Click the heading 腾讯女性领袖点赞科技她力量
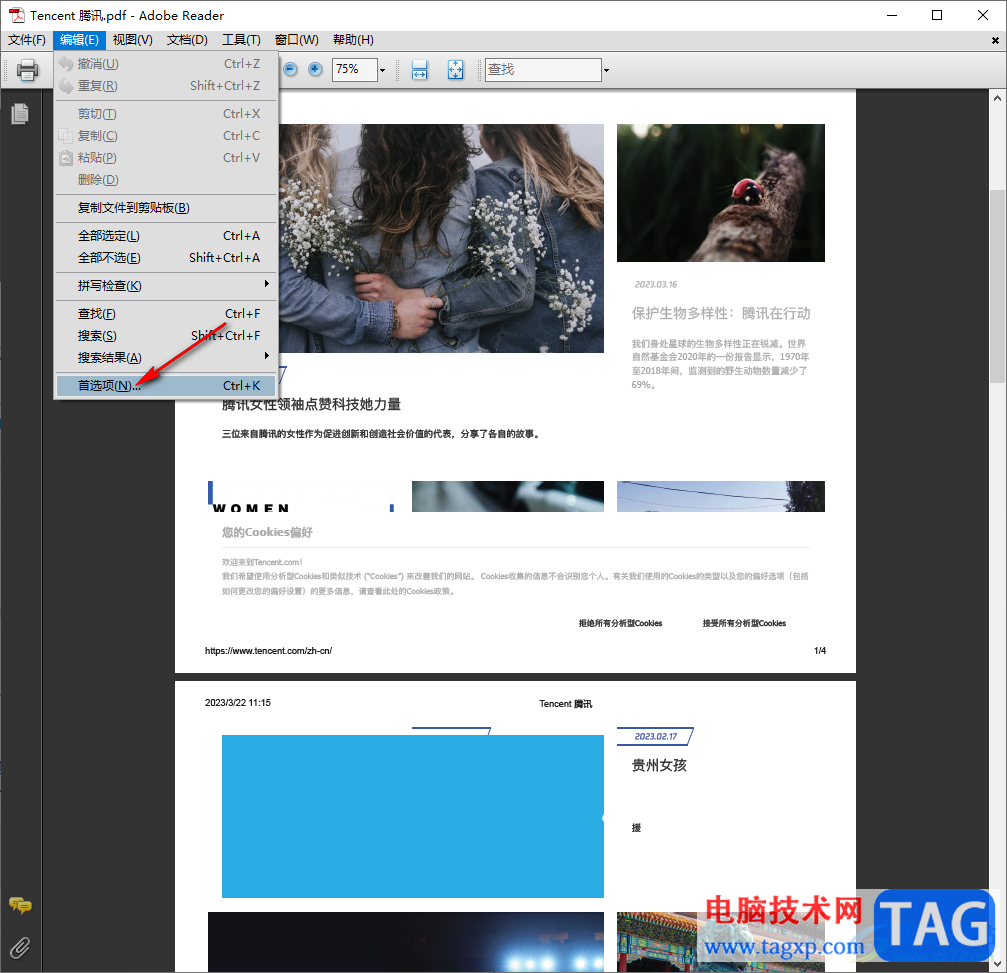Image resolution: width=1007 pixels, height=973 pixels. tap(311, 405)
